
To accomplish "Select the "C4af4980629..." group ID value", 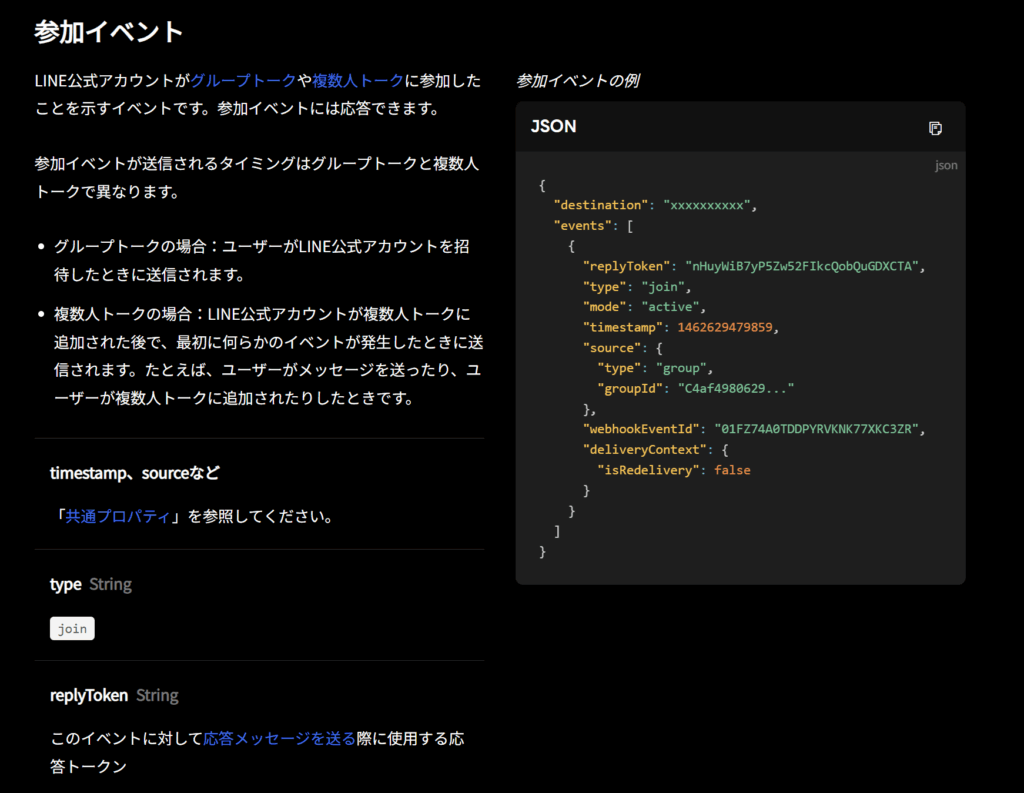I will [x=736, y=388].
